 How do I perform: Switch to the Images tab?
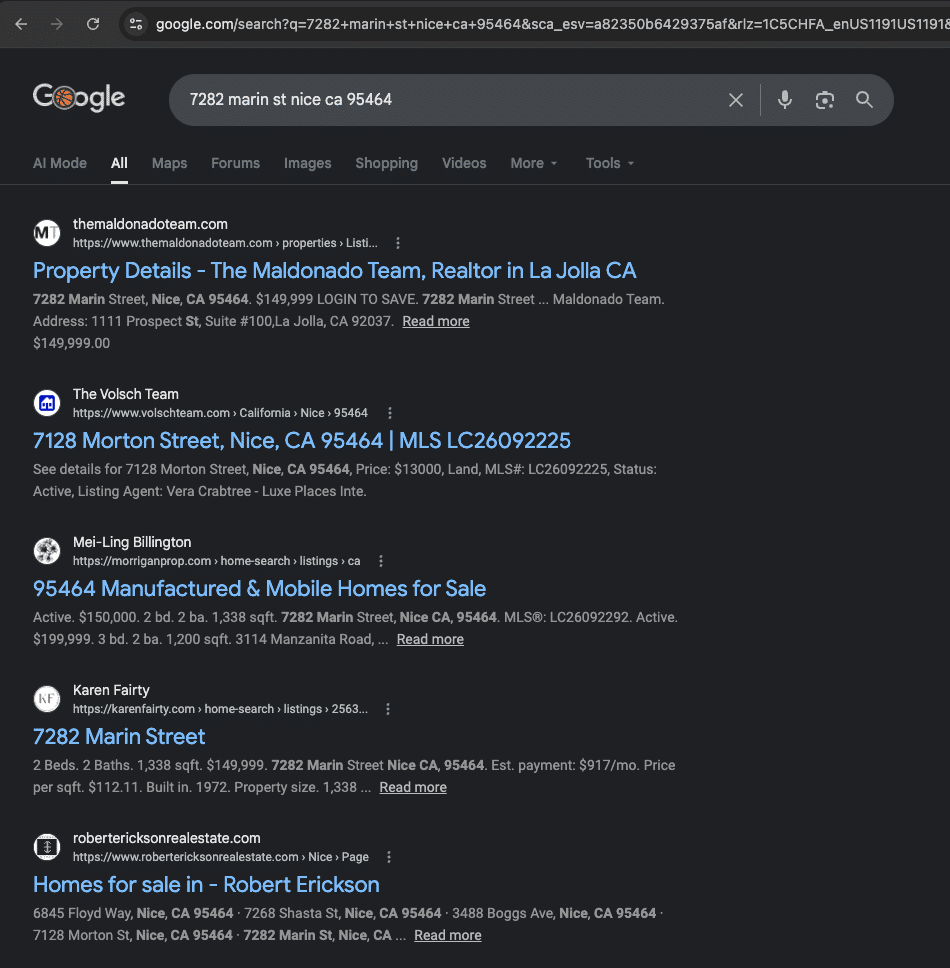point(307,163)
